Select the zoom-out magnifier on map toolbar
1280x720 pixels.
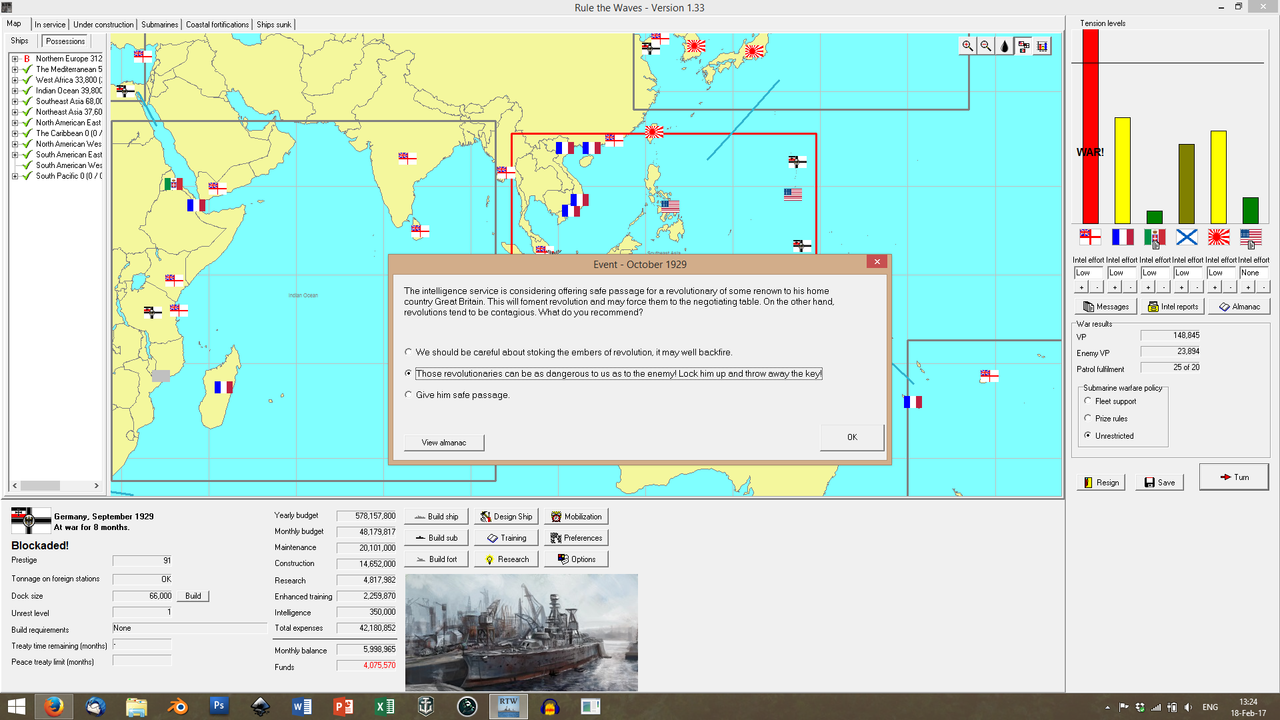(984, 45)
